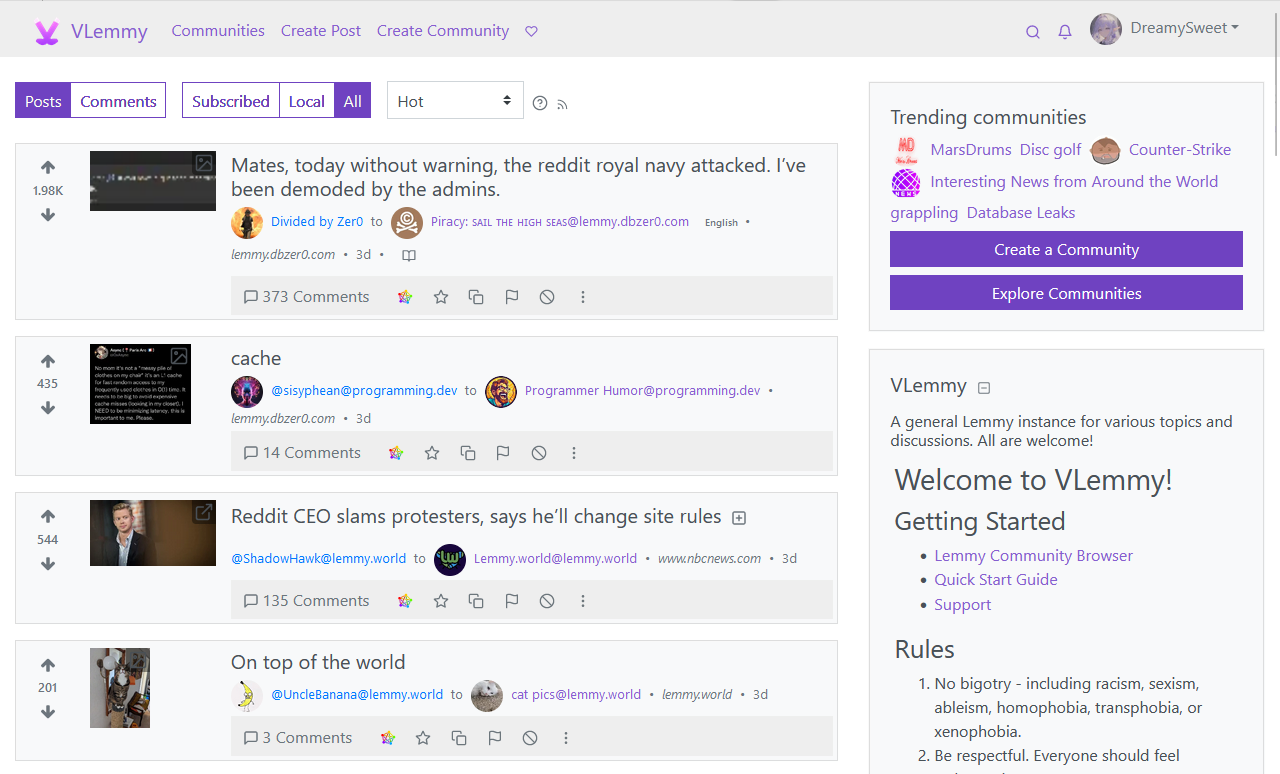This screenshot has width=1280, height=774.
Task: Click the 'Create a Community' button
Action: pos(1066,249)
